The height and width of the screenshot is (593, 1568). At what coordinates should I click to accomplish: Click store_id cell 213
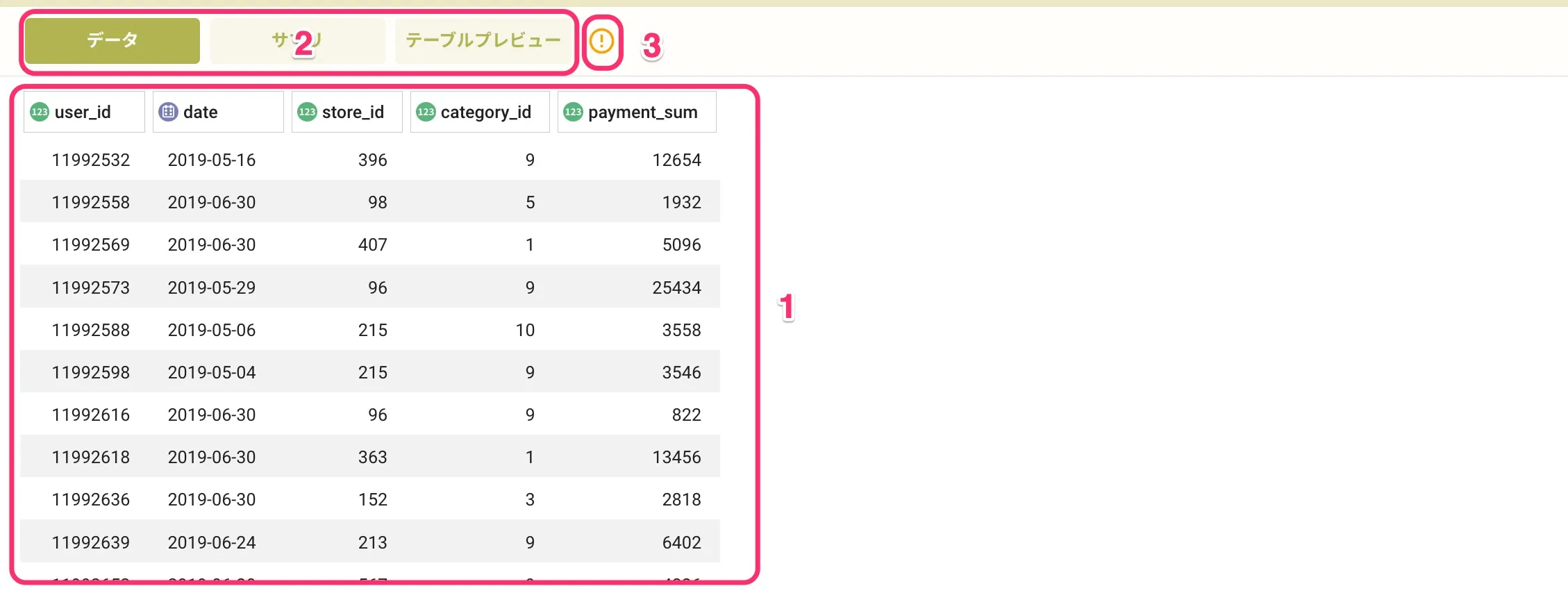click(x=373, y=543)
